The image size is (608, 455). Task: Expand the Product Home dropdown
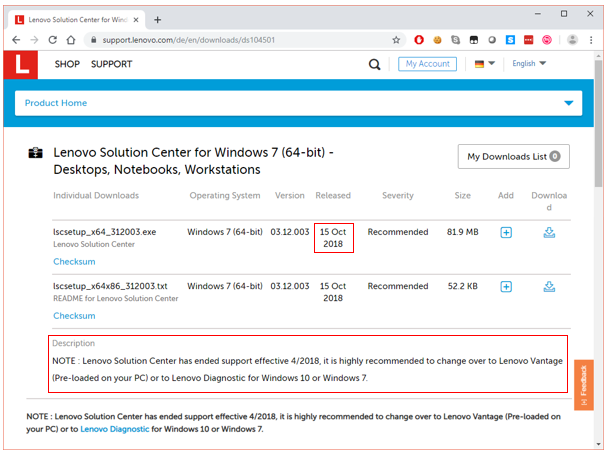click(570, 103)
